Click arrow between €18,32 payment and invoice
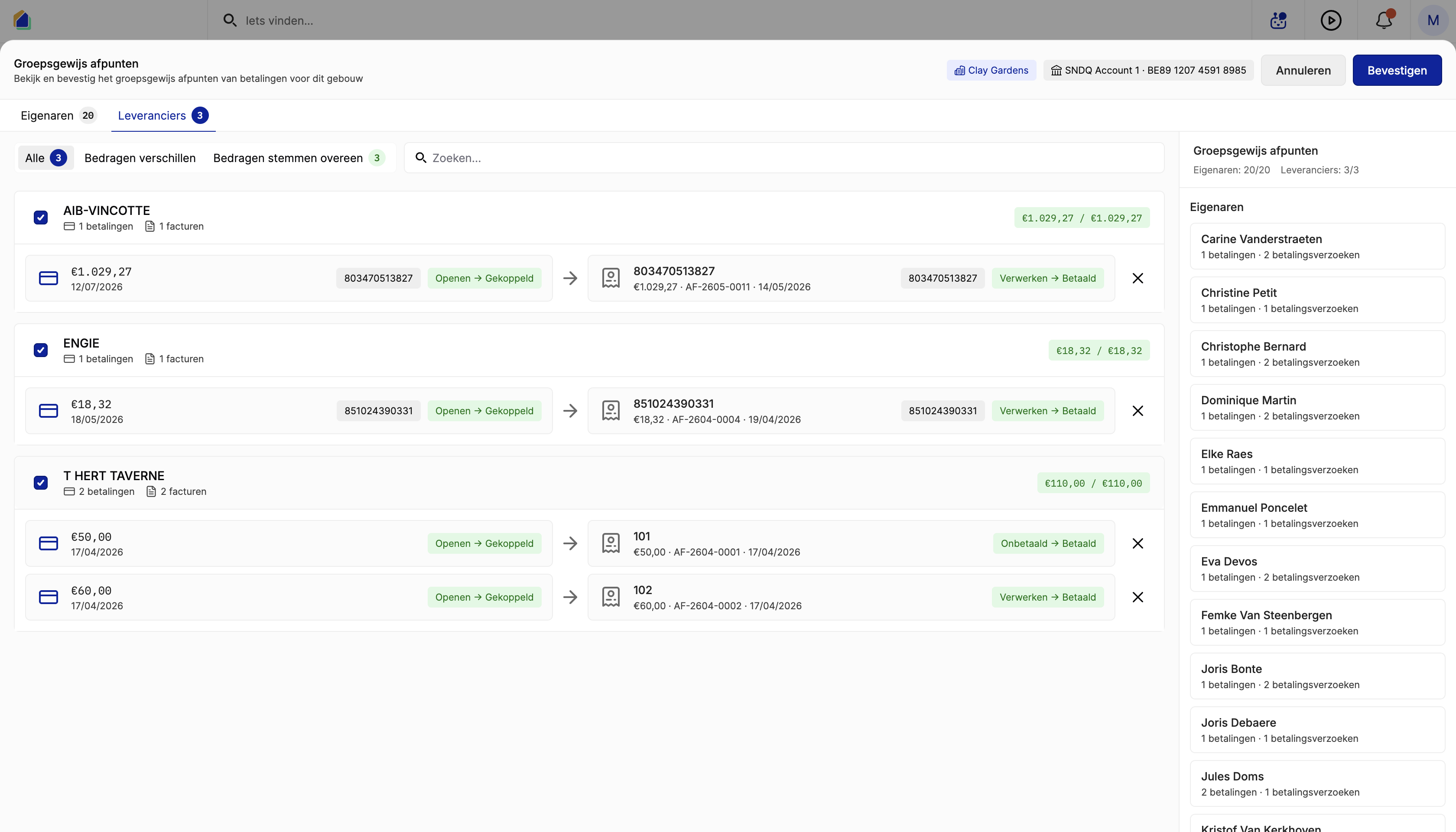Image resolution: width=1456 pixels, height=832 pixels. (570, 411)
